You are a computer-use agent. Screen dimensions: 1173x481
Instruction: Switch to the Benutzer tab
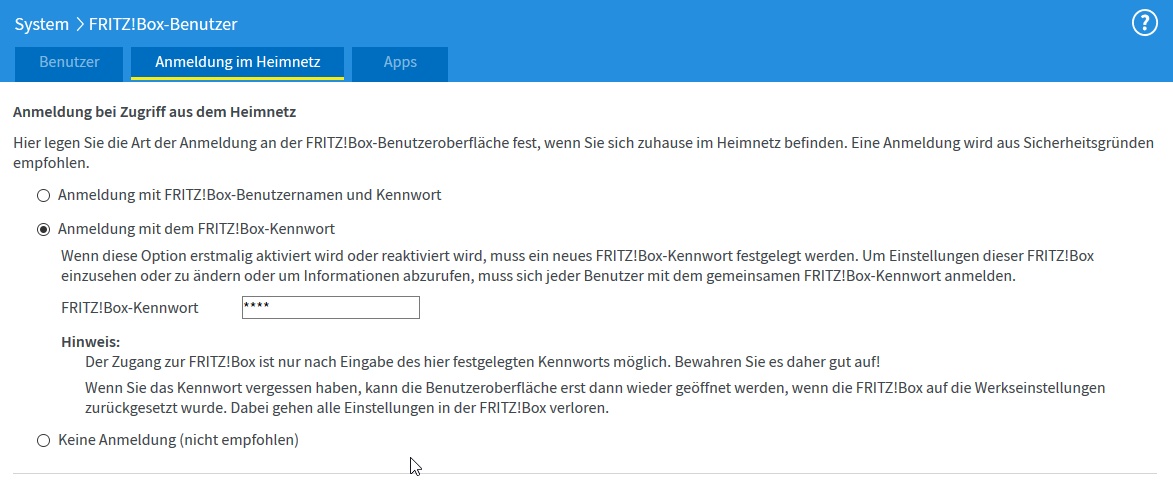(69, 63)
